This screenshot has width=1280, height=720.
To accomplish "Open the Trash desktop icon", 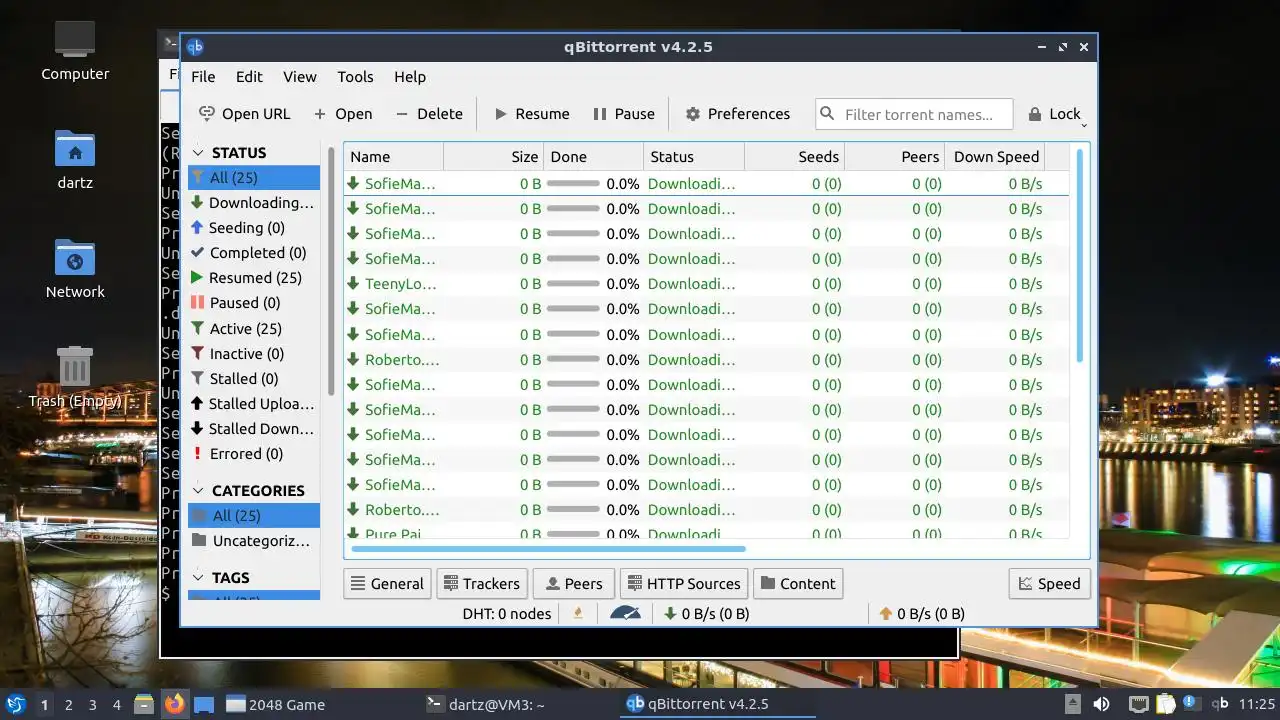I will pos(75,378).
